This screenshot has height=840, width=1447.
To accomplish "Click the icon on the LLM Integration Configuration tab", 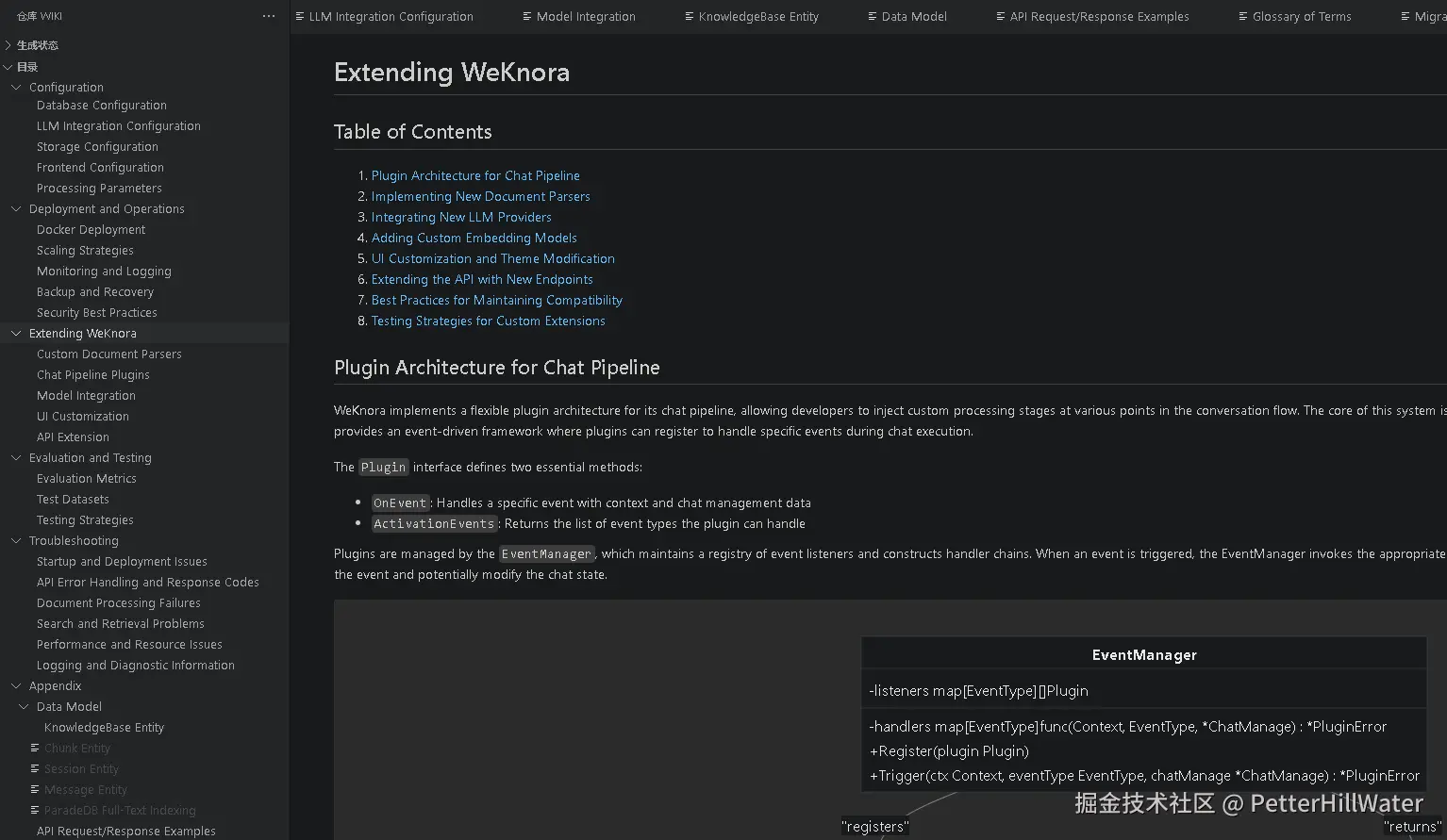I will [x=300, y=16].
